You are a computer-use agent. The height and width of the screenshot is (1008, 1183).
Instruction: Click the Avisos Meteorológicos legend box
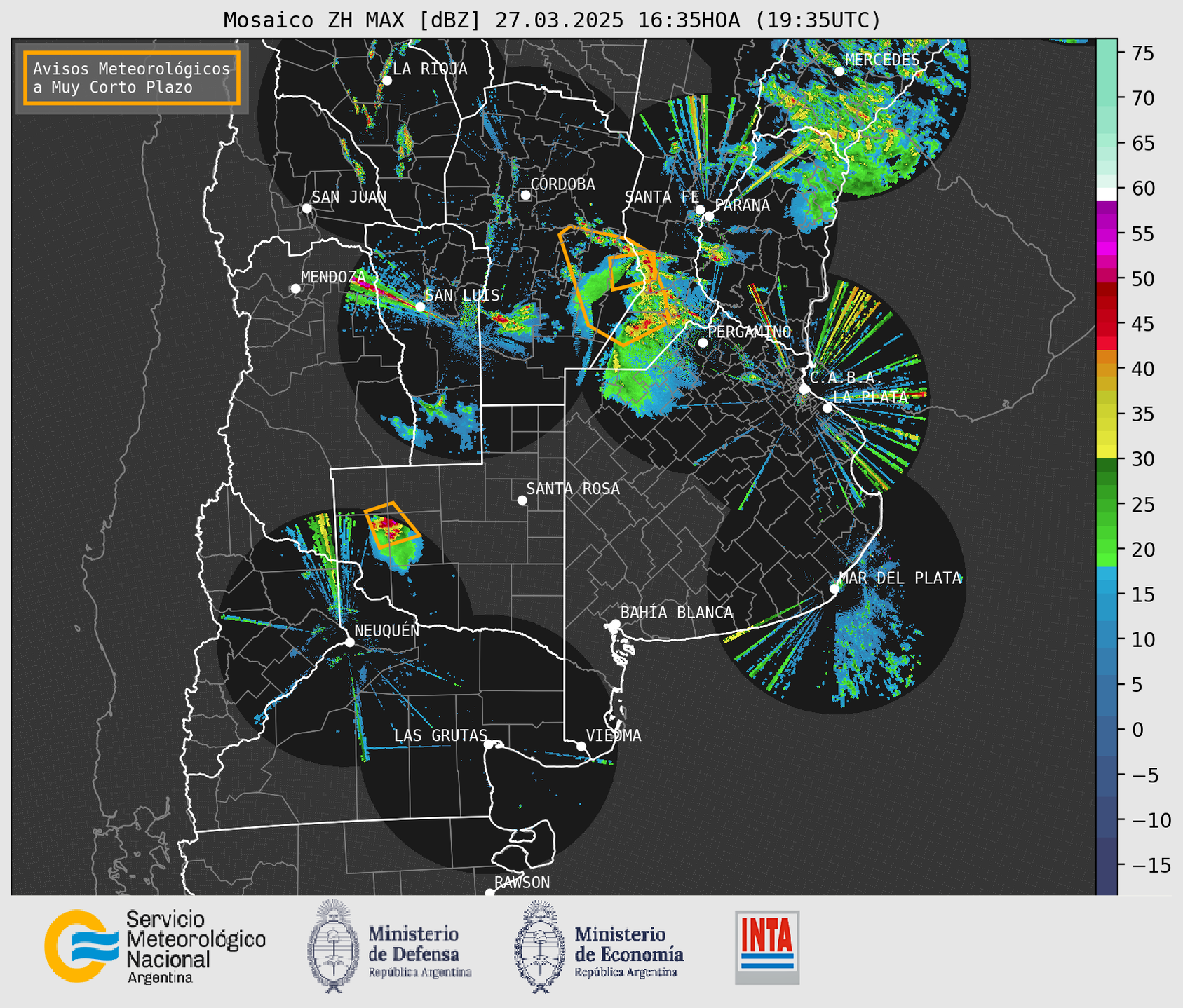(x=132, y=78)
